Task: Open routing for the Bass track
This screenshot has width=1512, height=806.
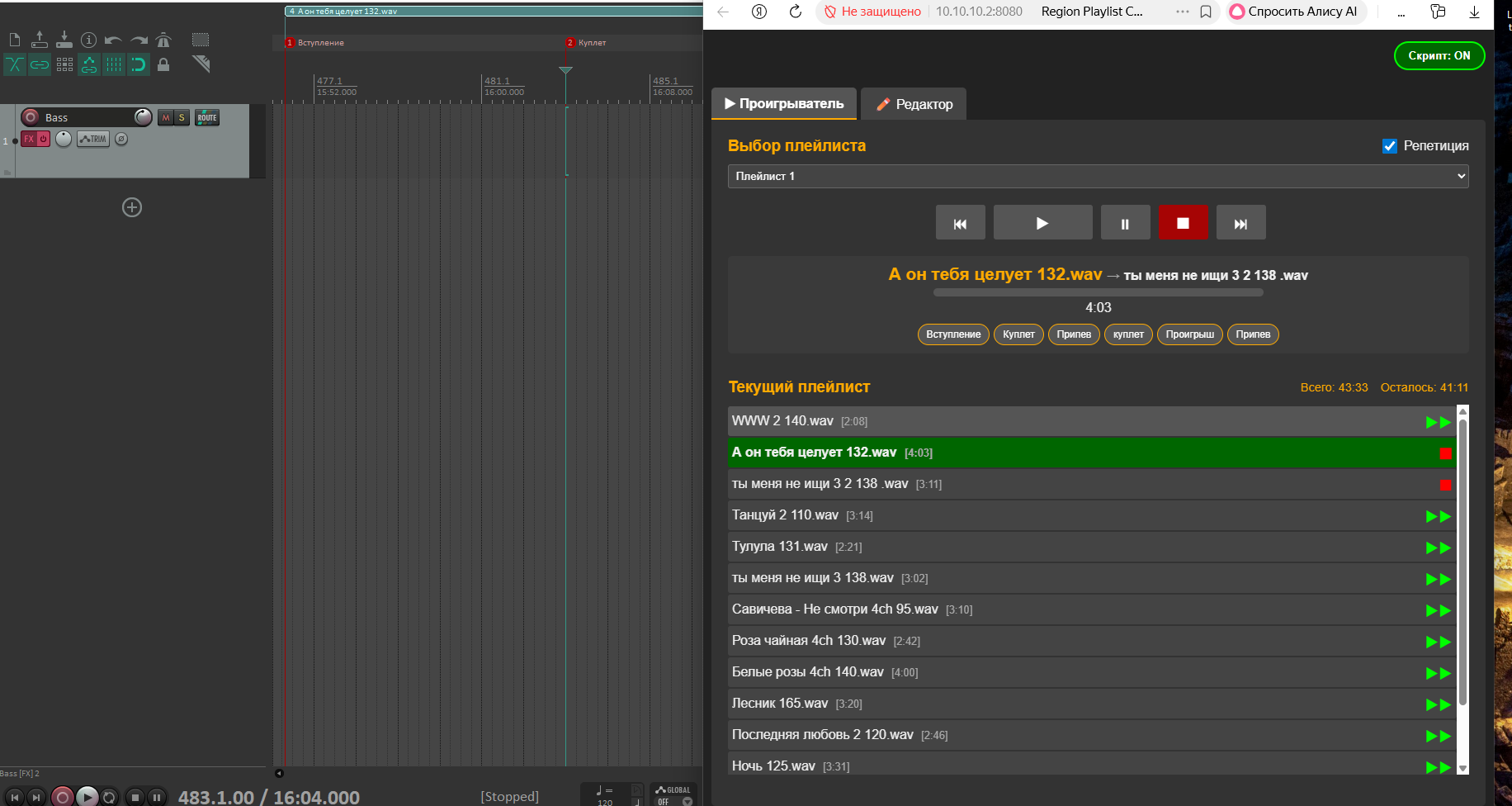Action: click(207, 118)
